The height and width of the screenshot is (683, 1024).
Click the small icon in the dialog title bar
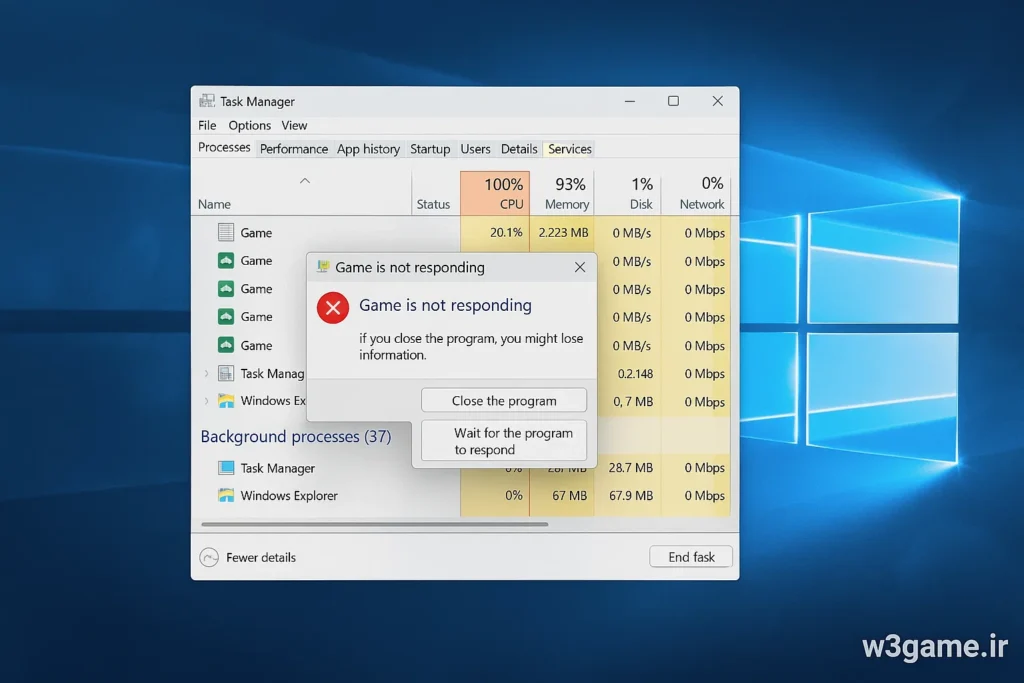click(323, 266)
